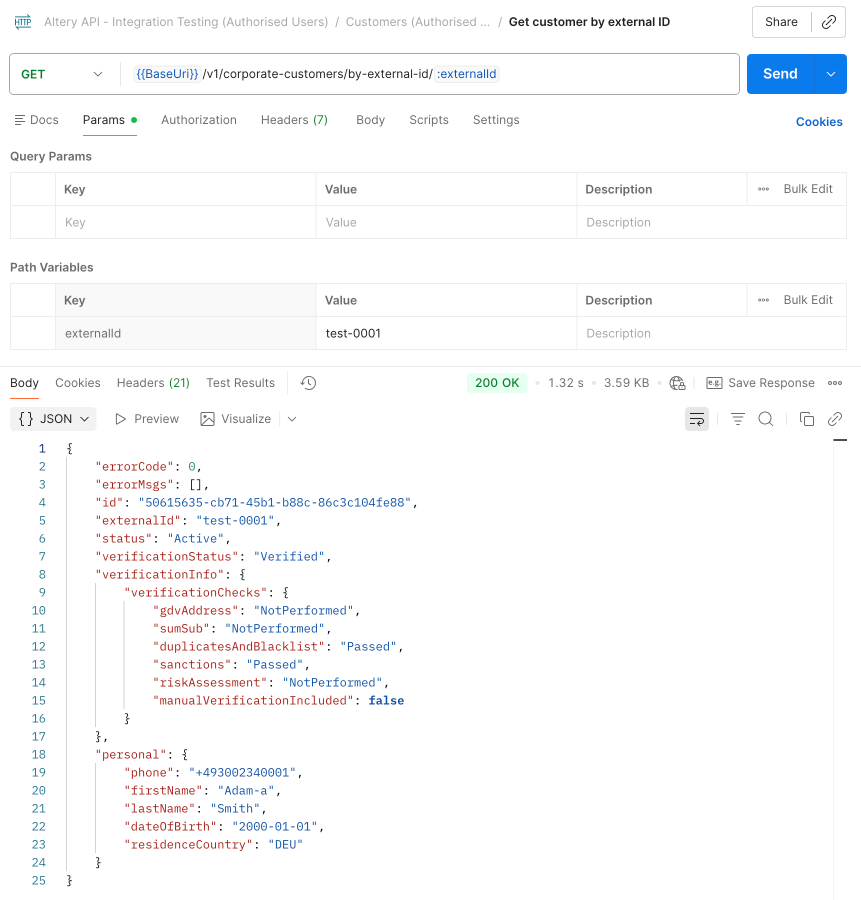The image size is (861, 900).
Task: Open the request Body tab
Action: [x=370, y=120]
